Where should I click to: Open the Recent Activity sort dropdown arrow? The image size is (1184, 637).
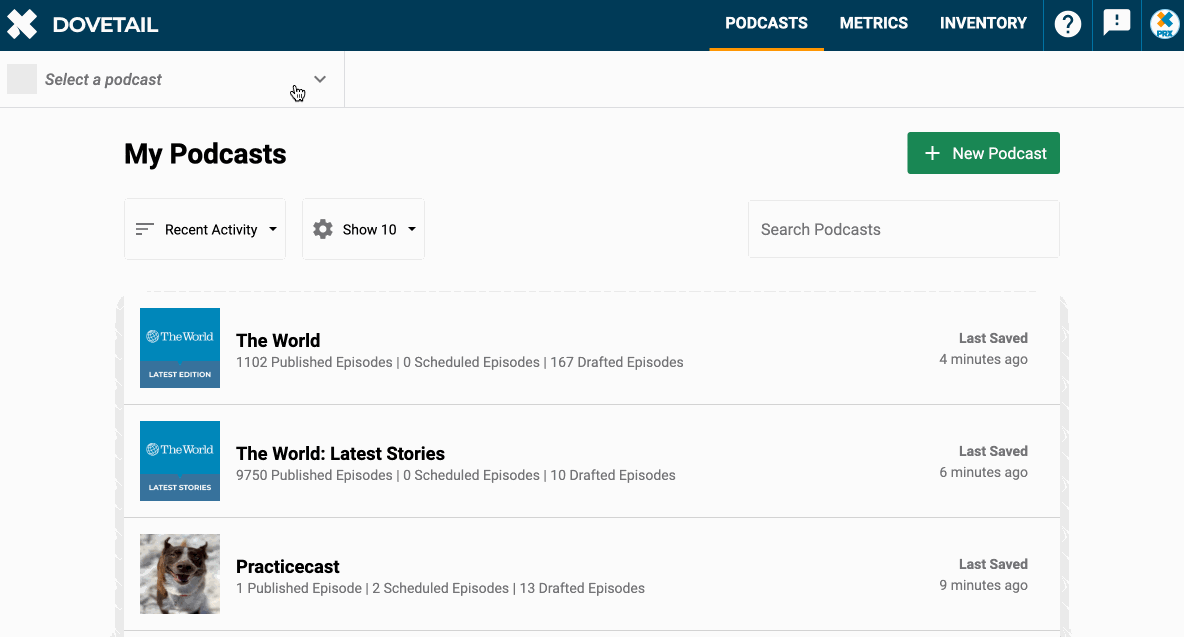tap(273, 229)
